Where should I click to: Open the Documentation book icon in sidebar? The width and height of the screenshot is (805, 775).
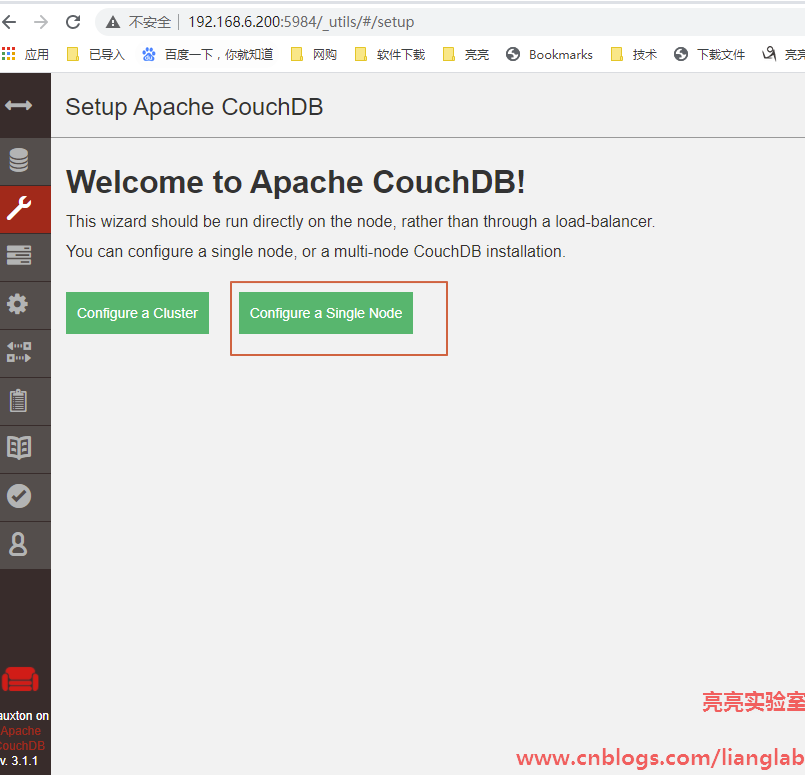pyautogui.click(x=19, y=448)
